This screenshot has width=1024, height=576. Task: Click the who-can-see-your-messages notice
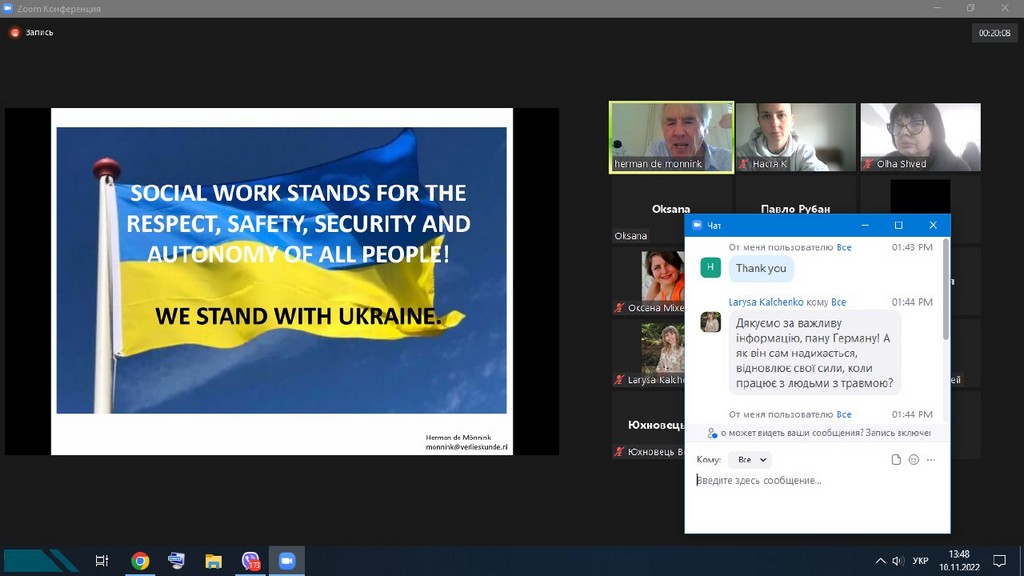coord(818,433)
